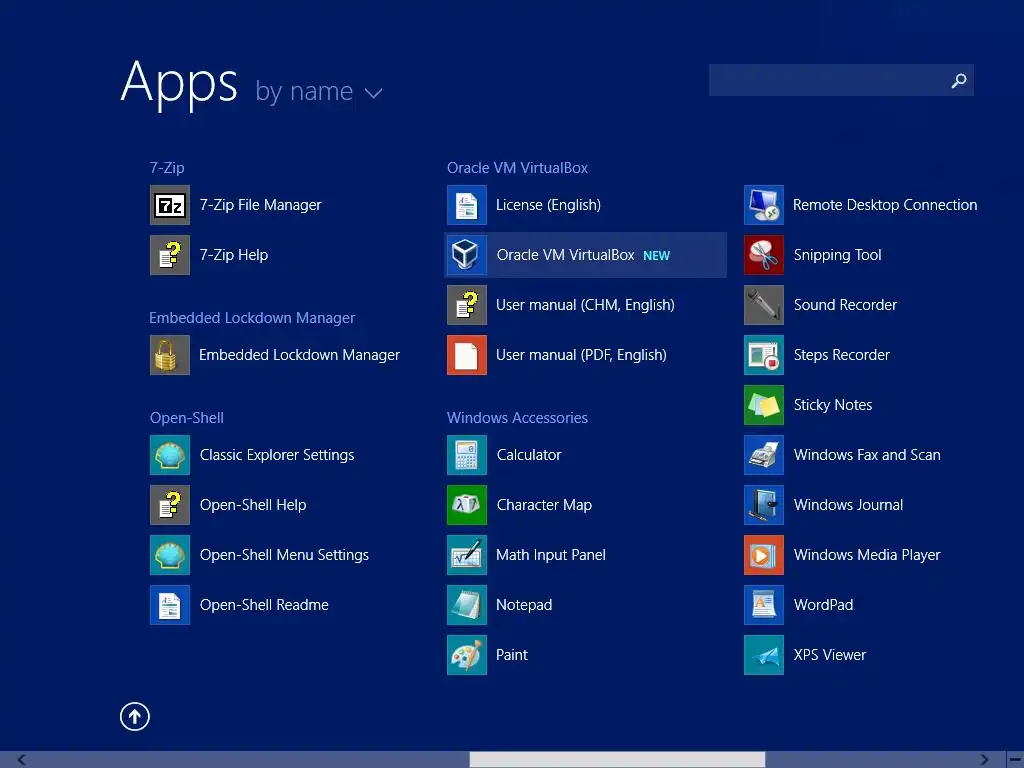
Task: Click the Open-Shell group header
Action: tap(187, 418)
